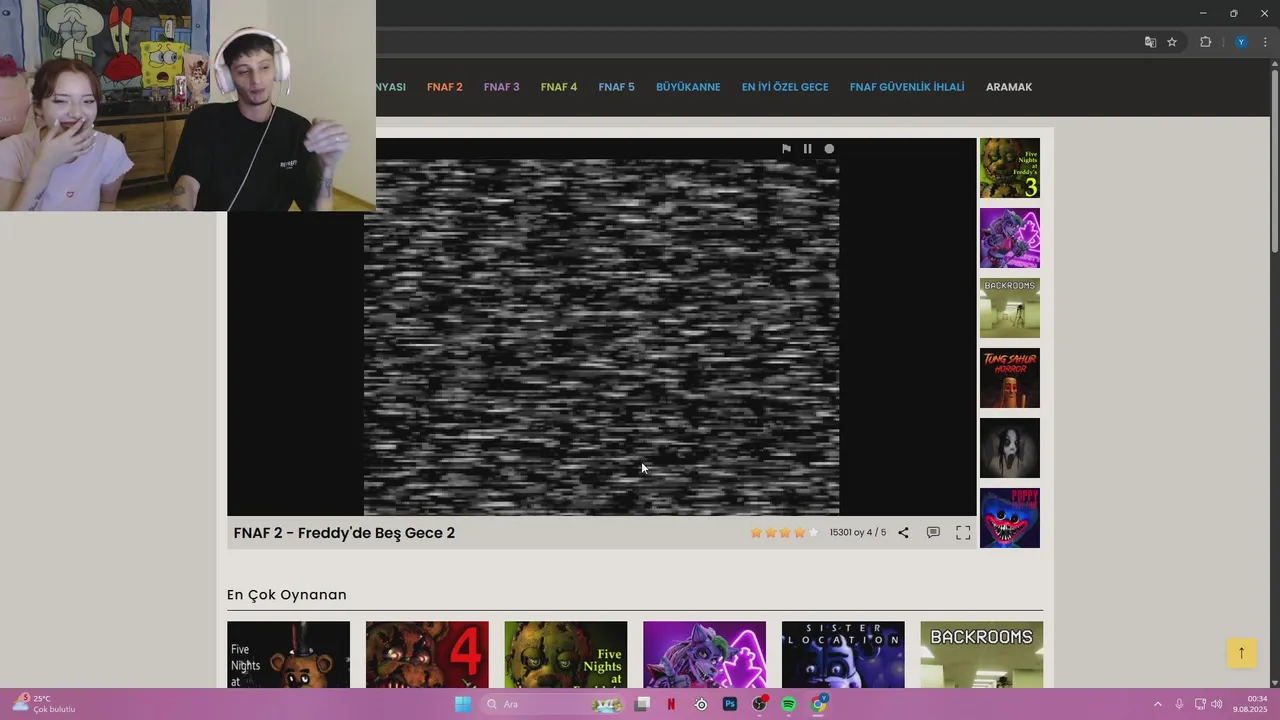Click the rating text 15301 oy 4 / 5
Image resolution: width=1280 pixels, height=720 pixels.
858,533
